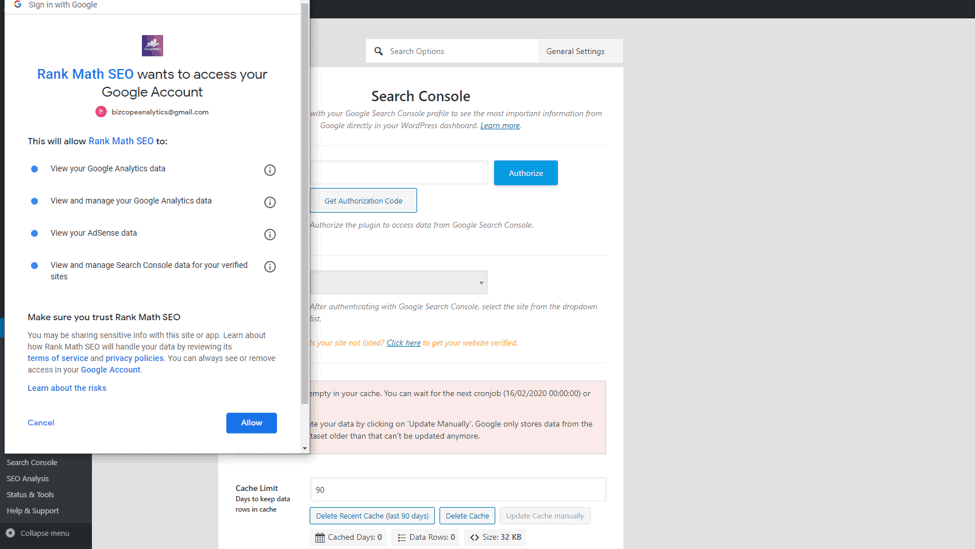Open the terms of service link

pyautogui.click(x=58, y=358)
